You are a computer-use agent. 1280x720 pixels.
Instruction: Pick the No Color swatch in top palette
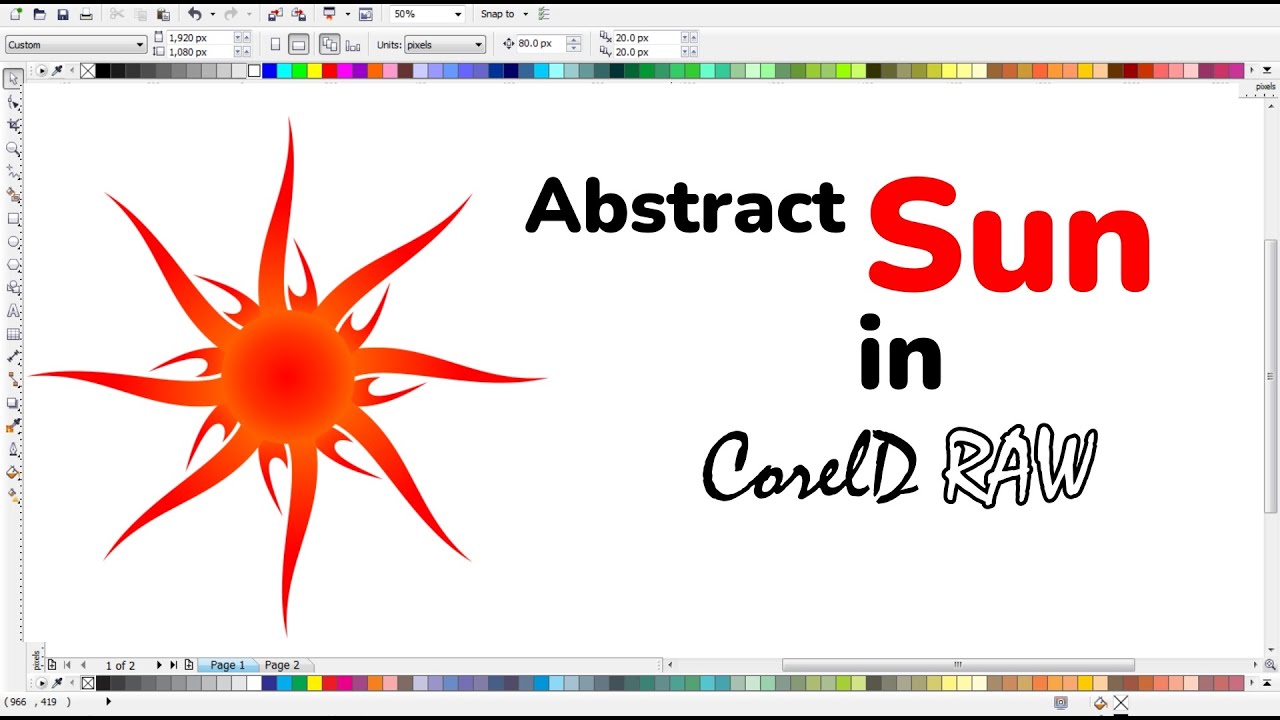[x=88, y=71]
